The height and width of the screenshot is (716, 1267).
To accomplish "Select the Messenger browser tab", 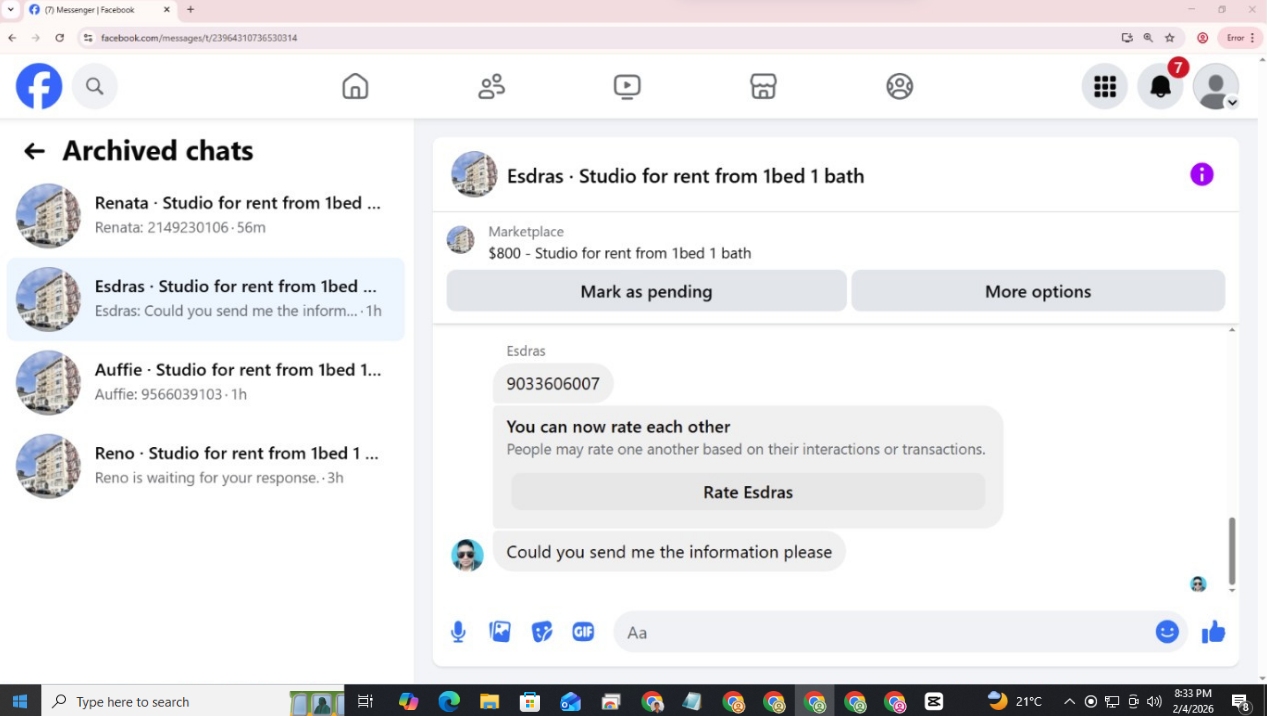I will click(98, 9).
